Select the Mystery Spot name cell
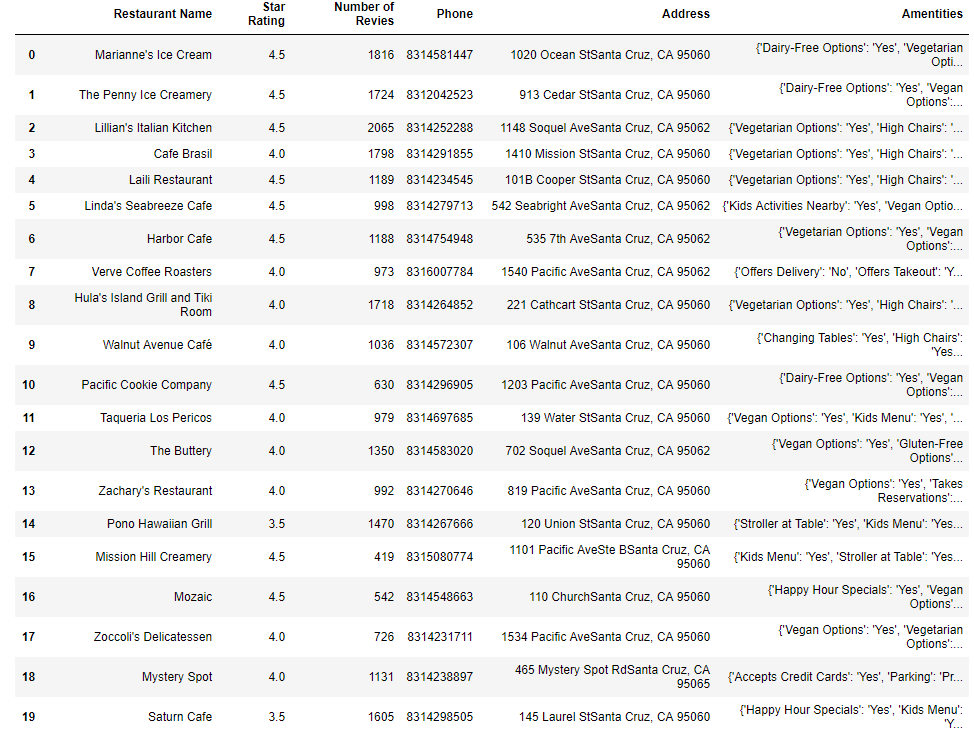974x742 pixels. (177, 677)
